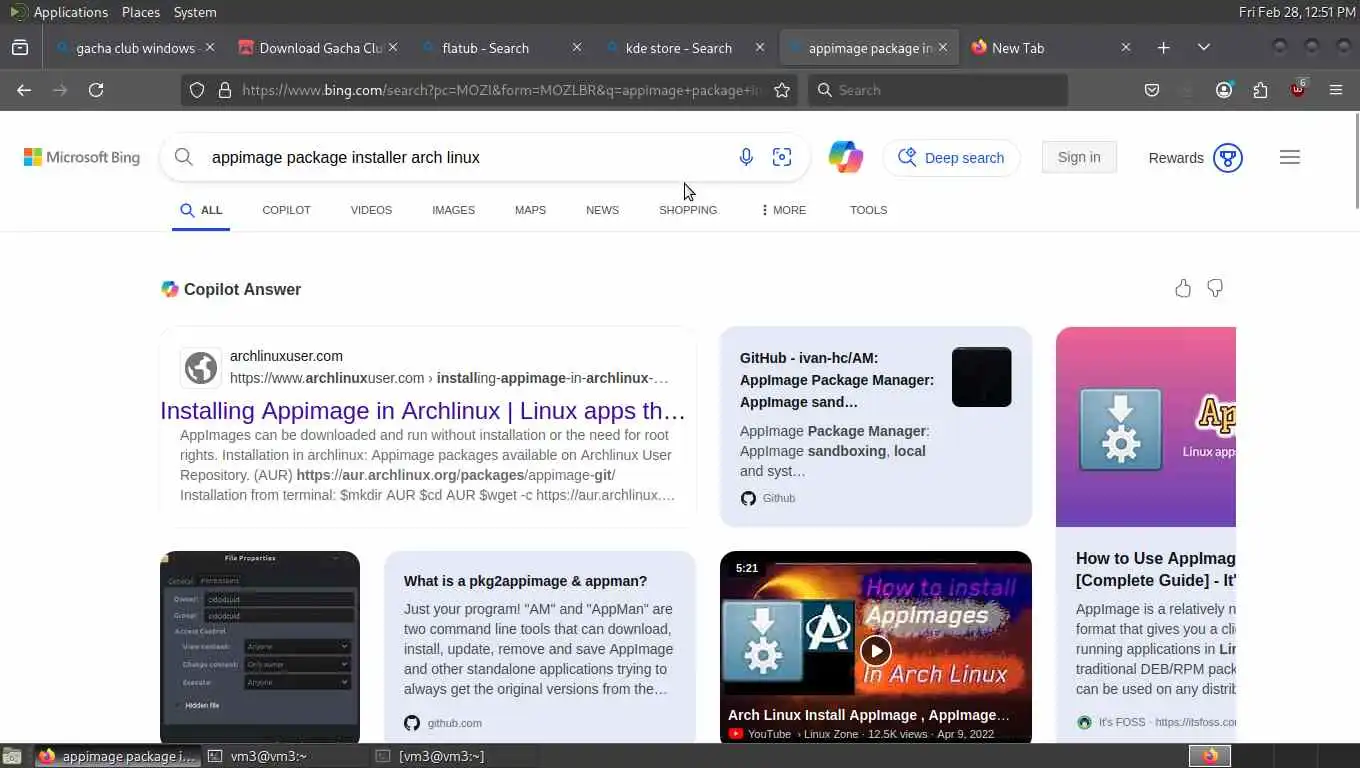Click the Save to Pocket icon
The width and height of the screenshot is (1360, 768).
pyautogui.click(x=1152, y=90)
